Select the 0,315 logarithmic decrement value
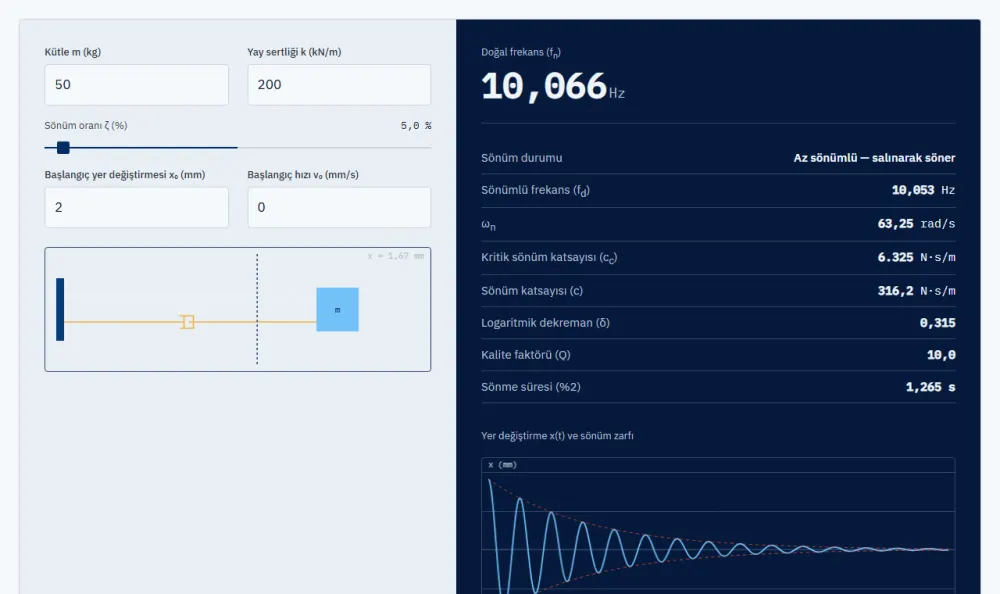This screenshot has height=594, width=1000. 938,323
